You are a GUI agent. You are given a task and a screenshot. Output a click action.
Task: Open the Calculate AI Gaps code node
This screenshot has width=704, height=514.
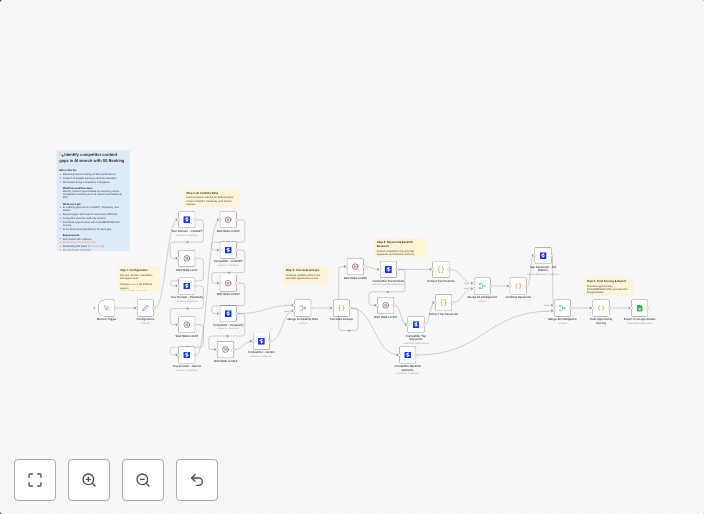pos(341,308)
